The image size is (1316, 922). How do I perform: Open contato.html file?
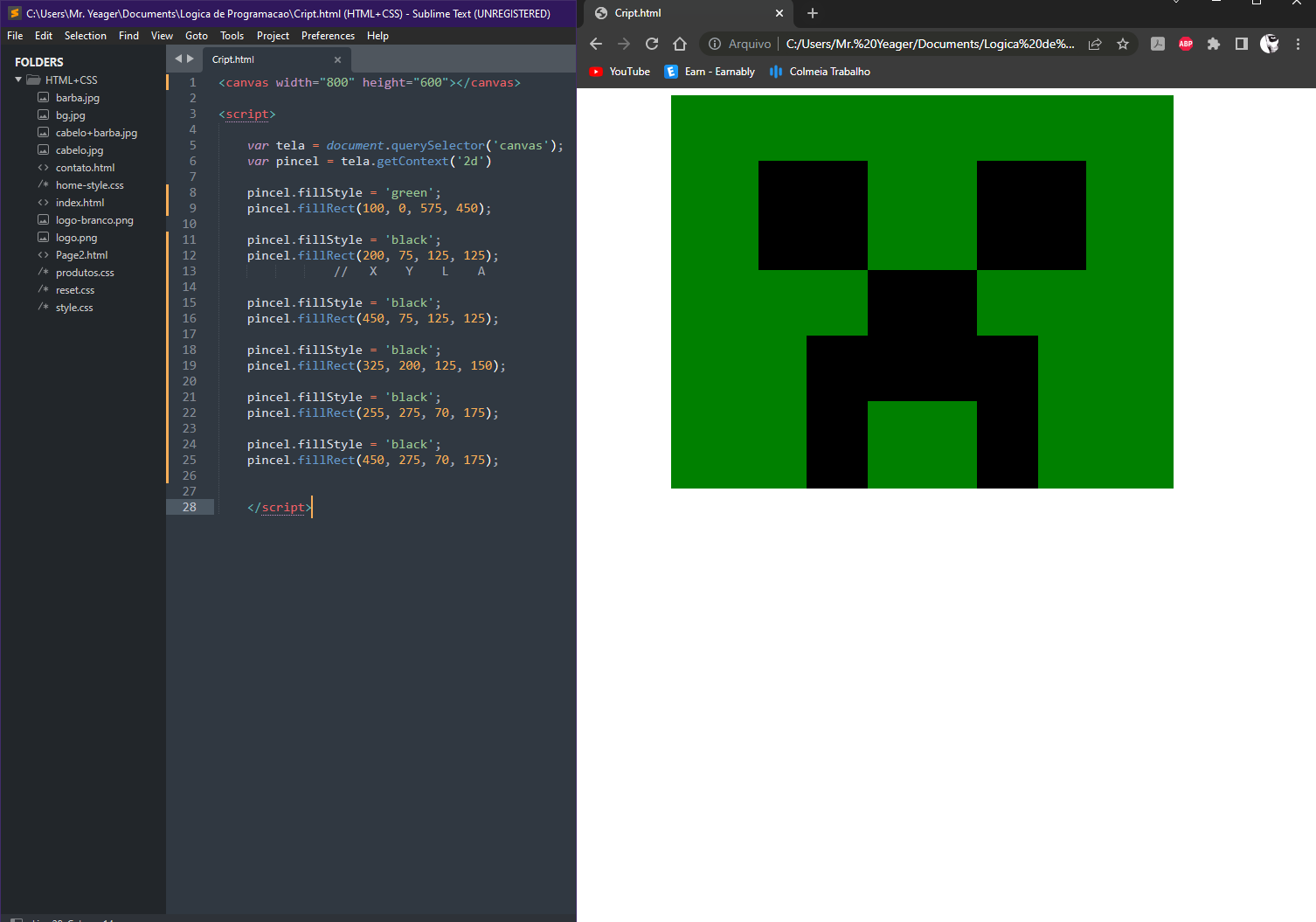tap(85, 168)
